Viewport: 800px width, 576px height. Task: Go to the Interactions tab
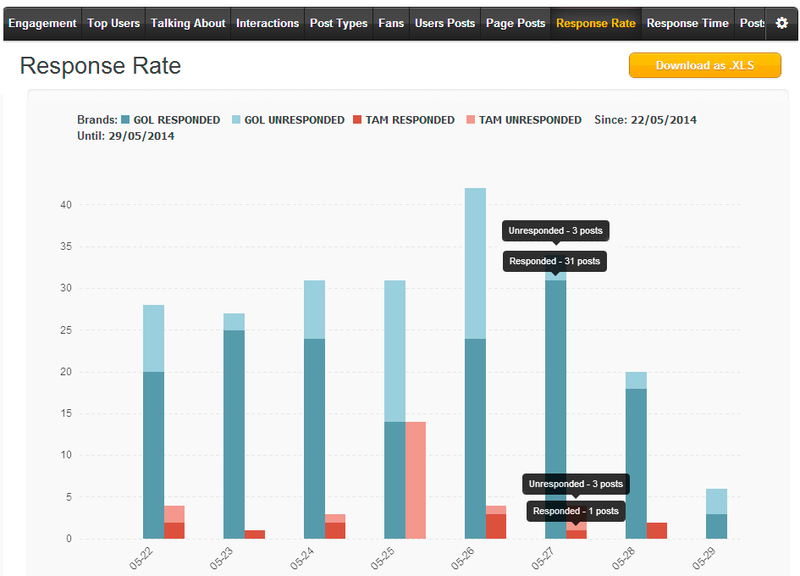[267, 23]
